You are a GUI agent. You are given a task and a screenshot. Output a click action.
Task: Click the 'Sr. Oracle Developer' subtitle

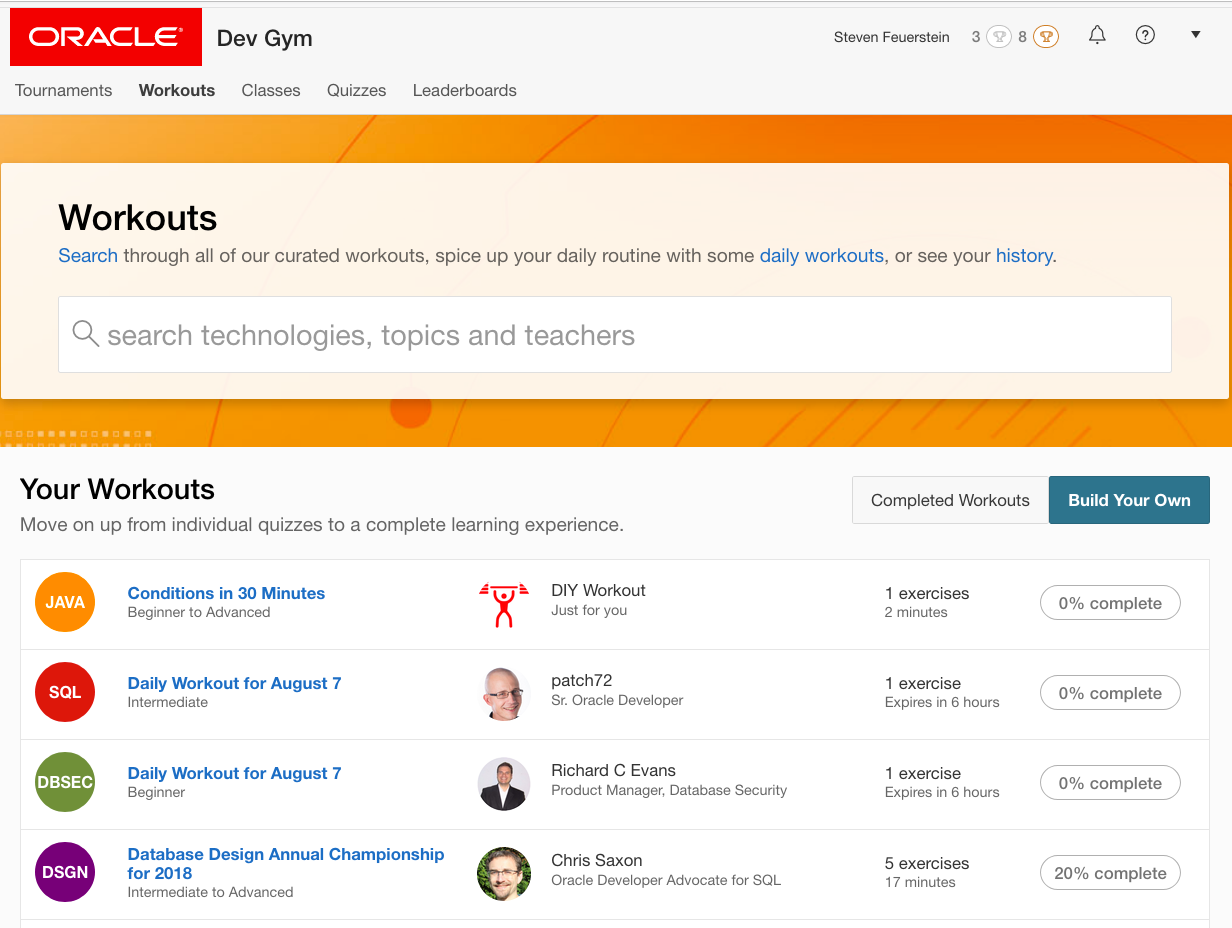pos(617,700)
